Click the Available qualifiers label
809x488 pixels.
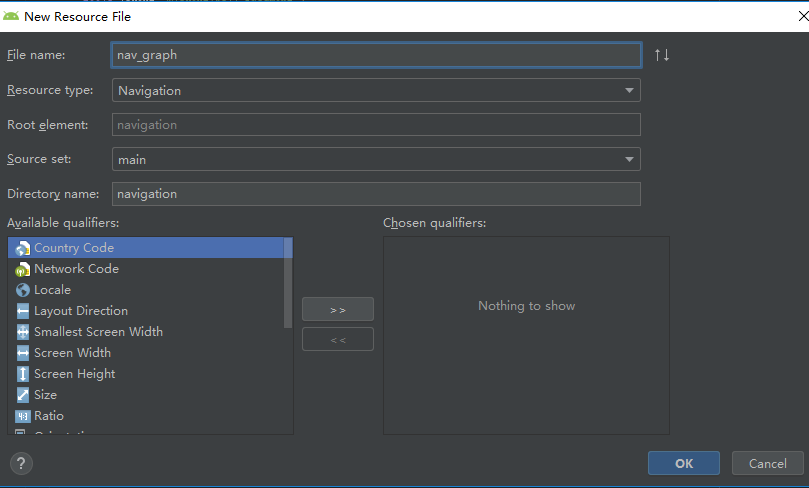coord(63,223)
